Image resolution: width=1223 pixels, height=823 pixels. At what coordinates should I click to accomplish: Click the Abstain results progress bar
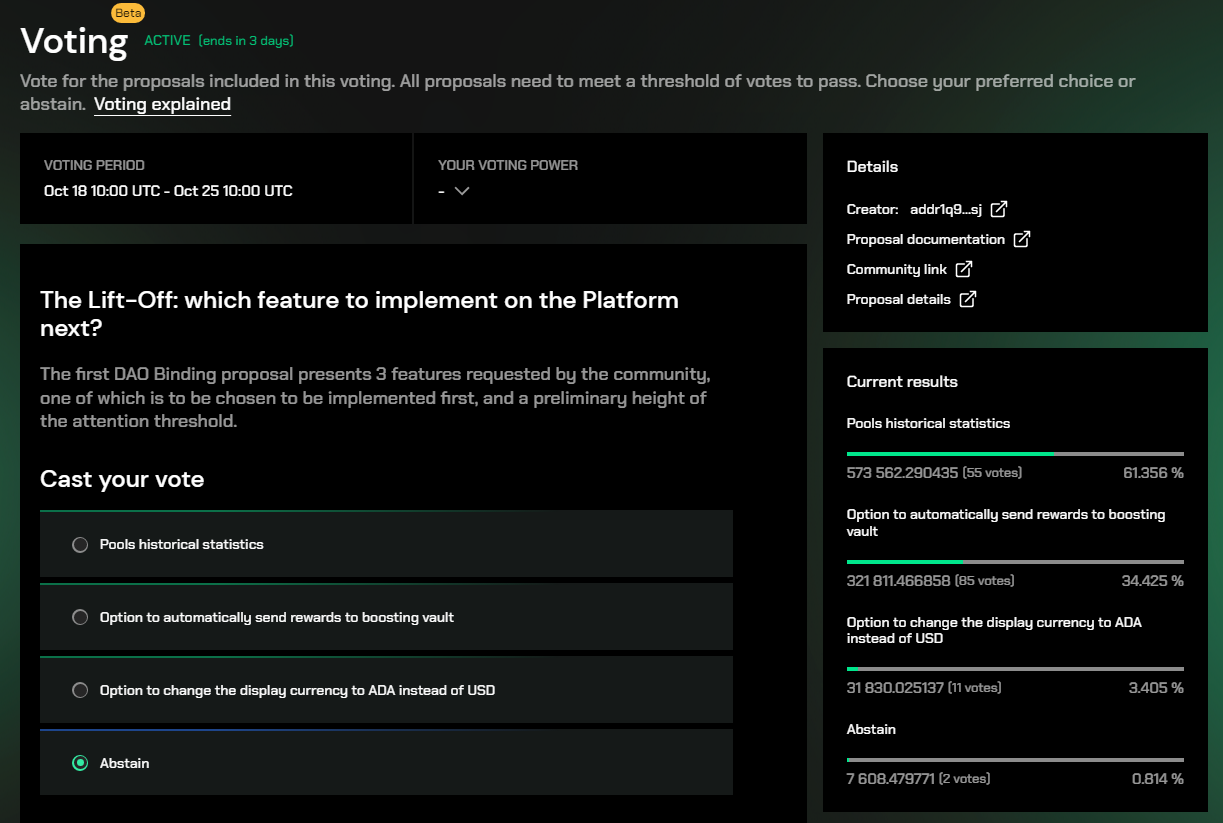1015,760
